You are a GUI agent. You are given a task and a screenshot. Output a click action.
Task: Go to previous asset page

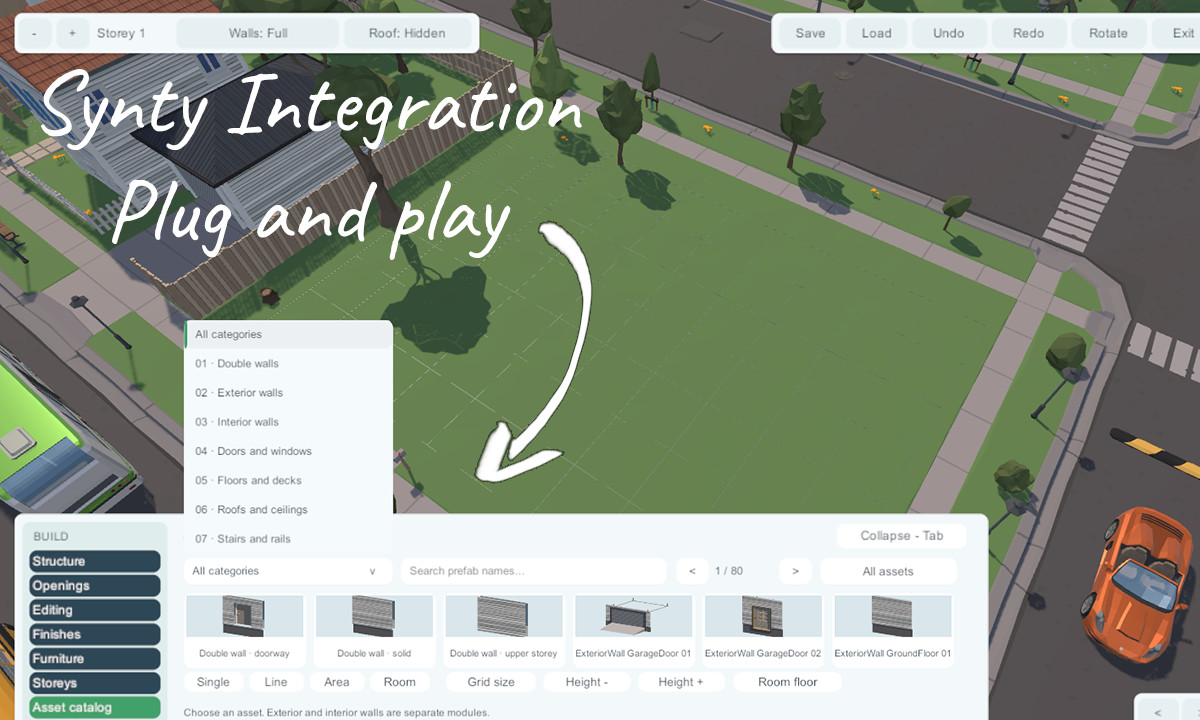[x=692, y=571]
